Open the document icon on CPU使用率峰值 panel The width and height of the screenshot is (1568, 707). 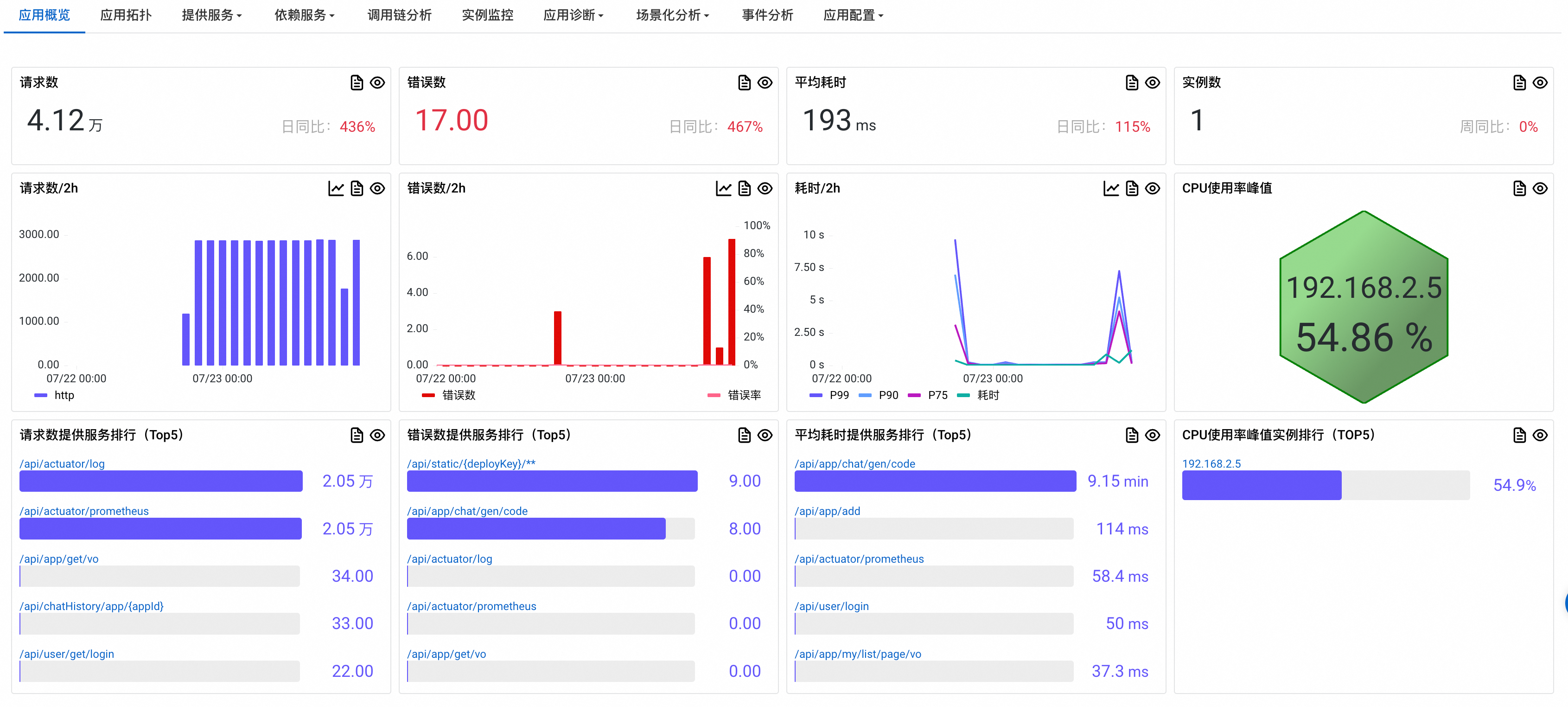coord(1519,189)
